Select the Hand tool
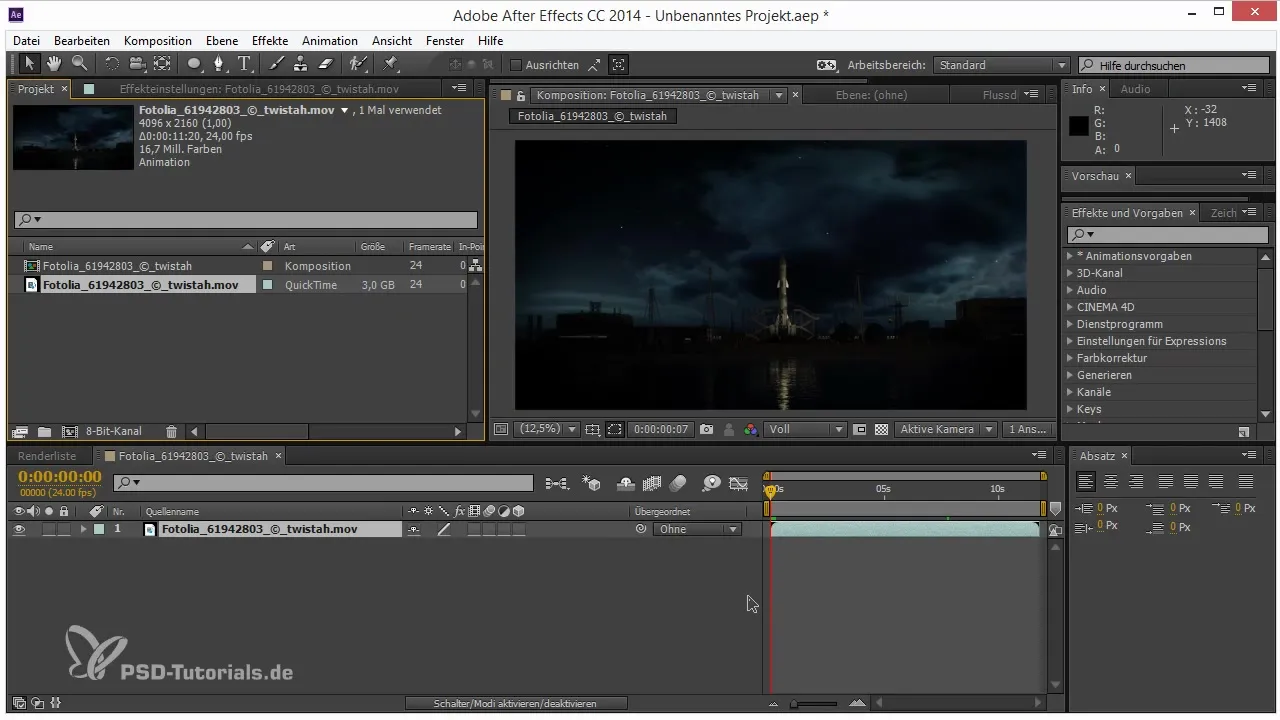1280x720 pixels. point(54,64)
